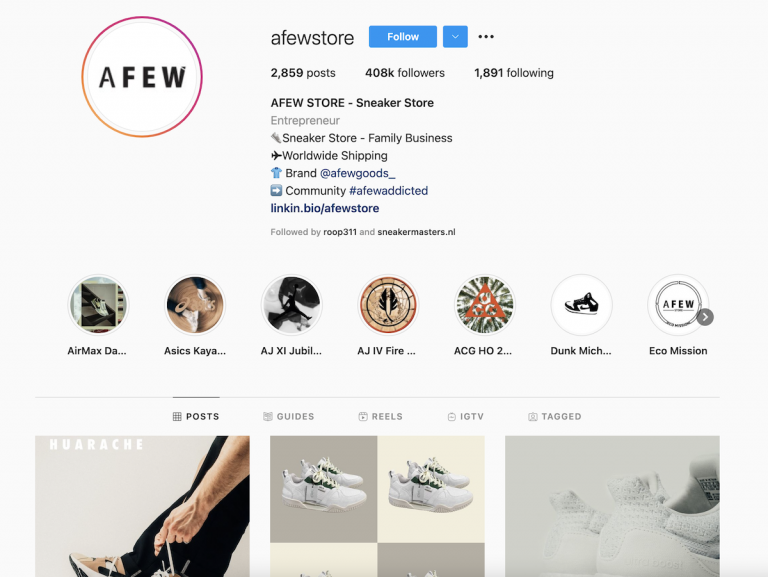Open the AirMax Day story highlight
Viewport: 768px width, 577px height.
pos(98,305)
